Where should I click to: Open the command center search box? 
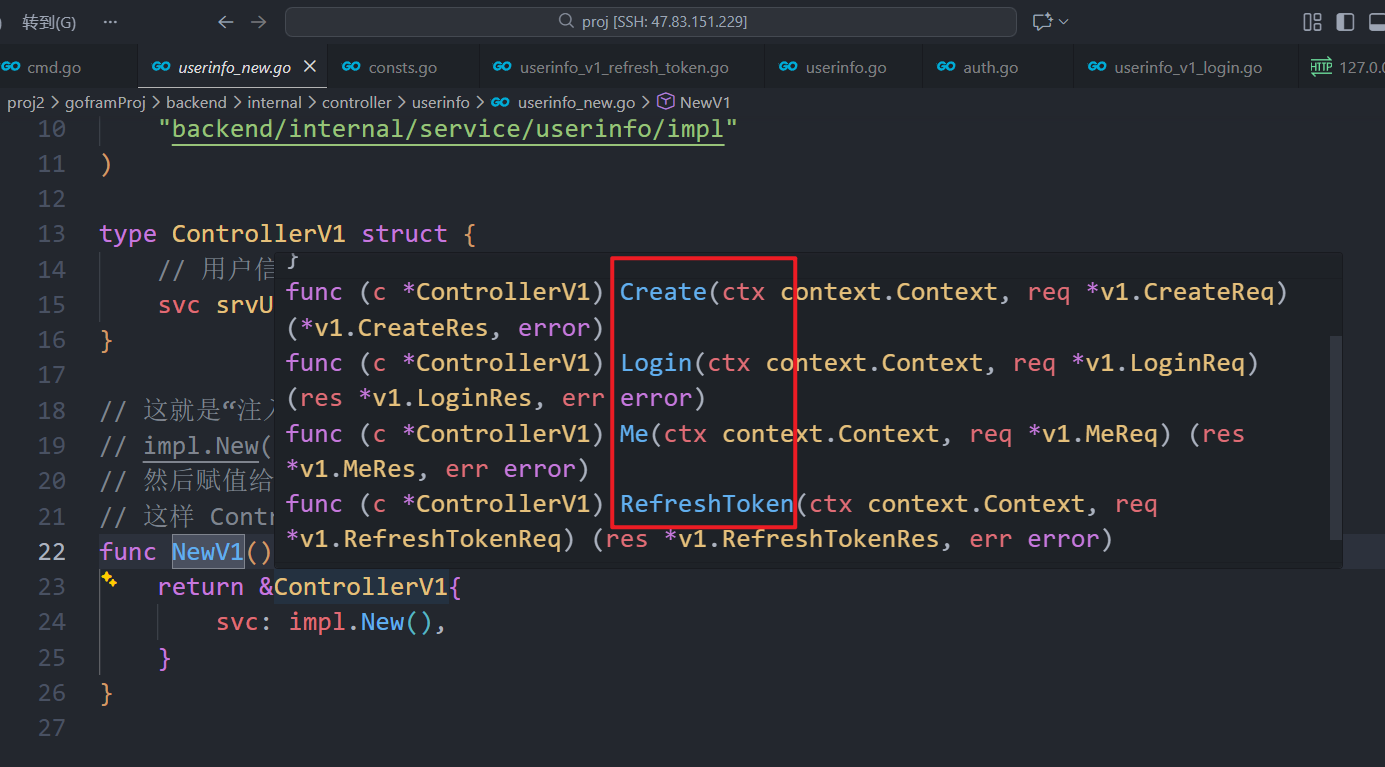pyautogui.click(x=651, y=21)
